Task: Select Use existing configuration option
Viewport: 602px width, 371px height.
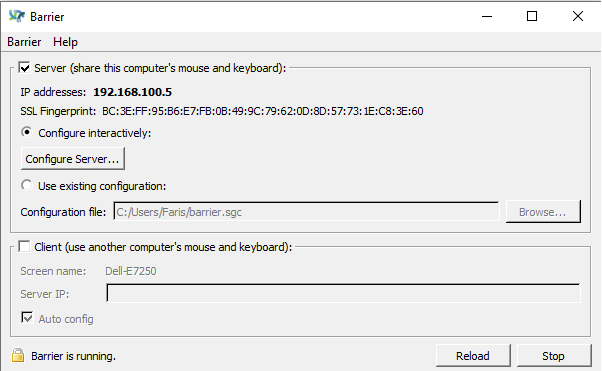Action: pyautogui.click(x=26, y=186)
